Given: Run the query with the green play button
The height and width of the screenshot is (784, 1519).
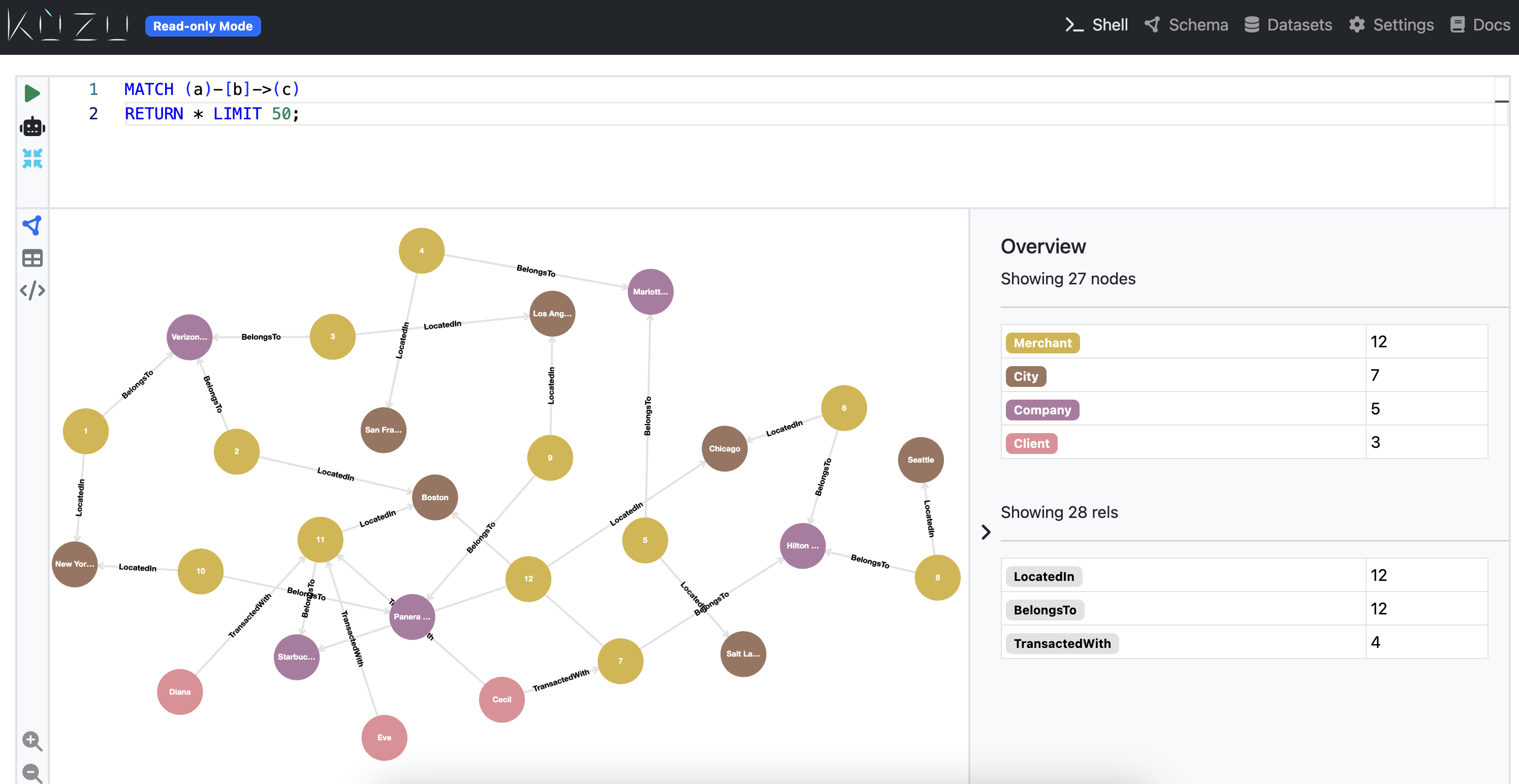Looking at the screenshot, I should pos(32,93).
